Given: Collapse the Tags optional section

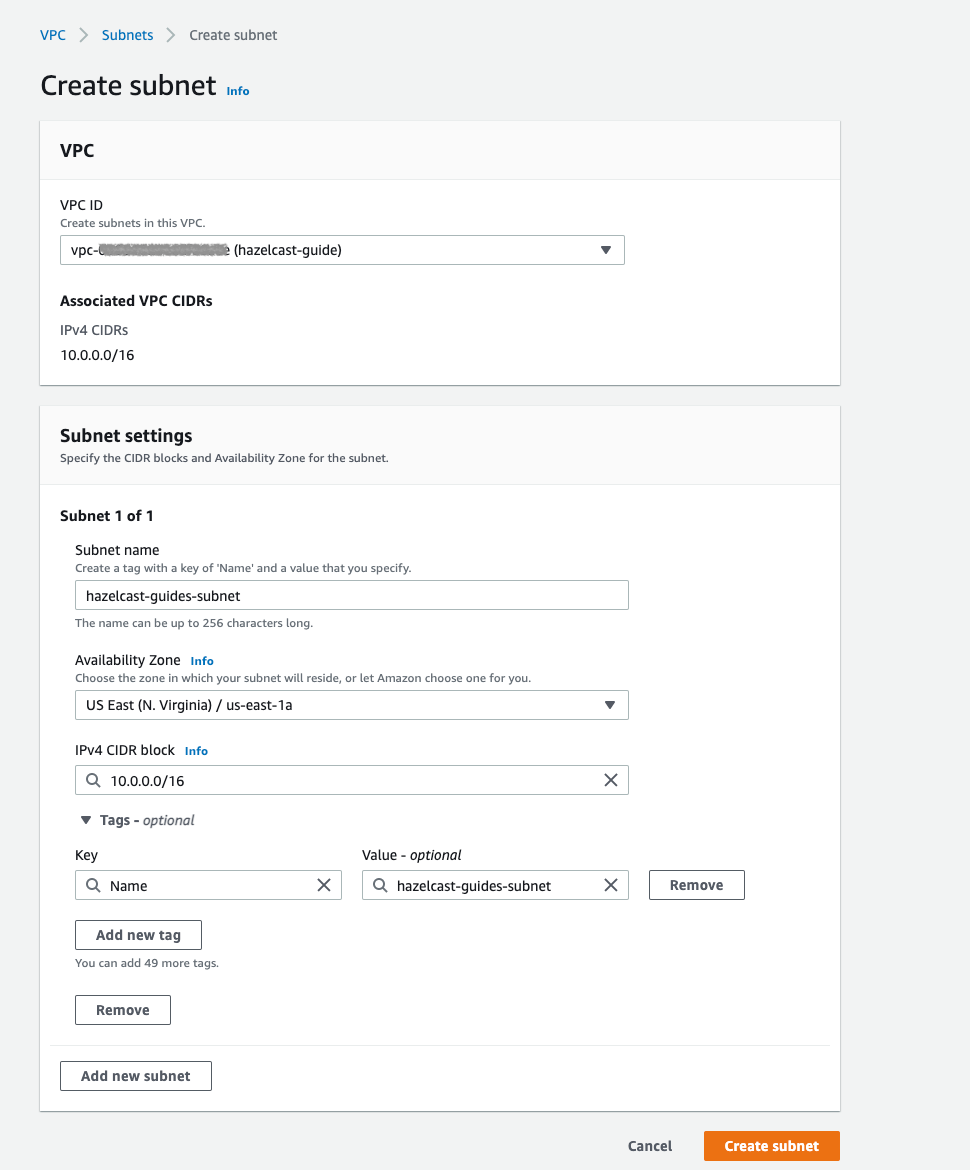Looking at the screenshot, I should pyautogui.click(x=86, y=820).
